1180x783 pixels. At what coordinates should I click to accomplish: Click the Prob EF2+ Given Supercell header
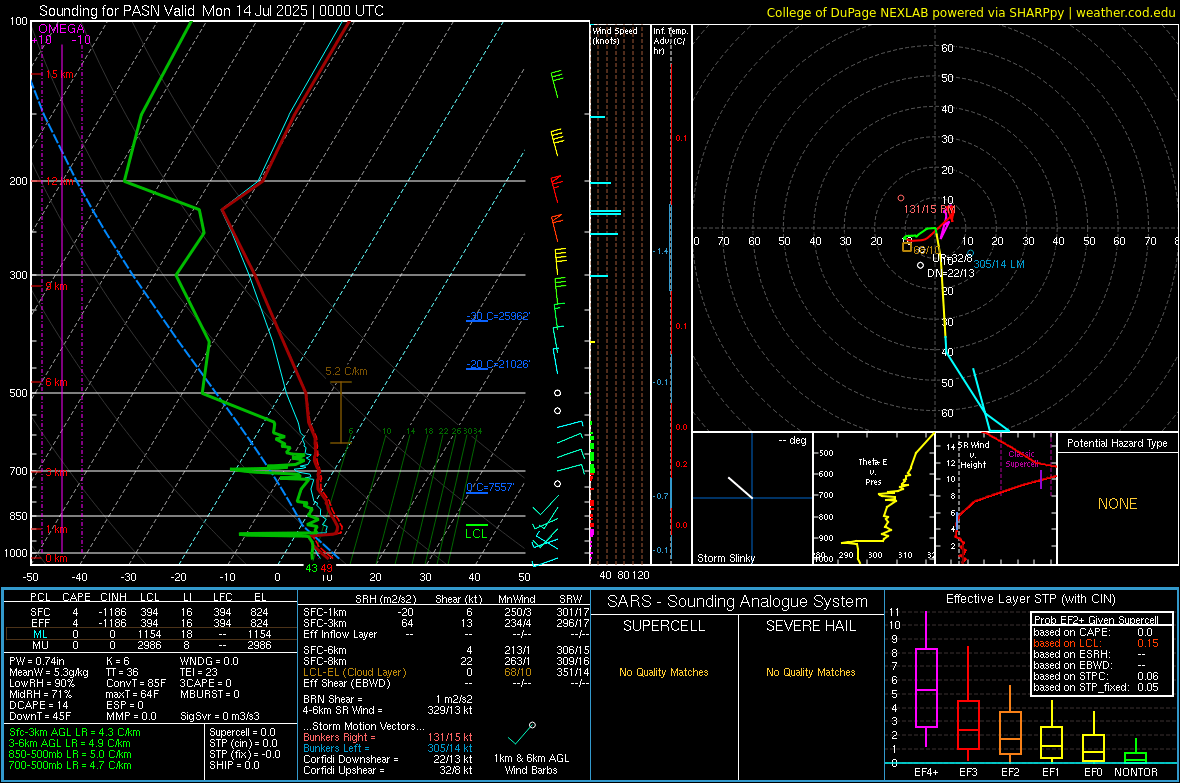pyautogui.click(x=1096, y=620)
